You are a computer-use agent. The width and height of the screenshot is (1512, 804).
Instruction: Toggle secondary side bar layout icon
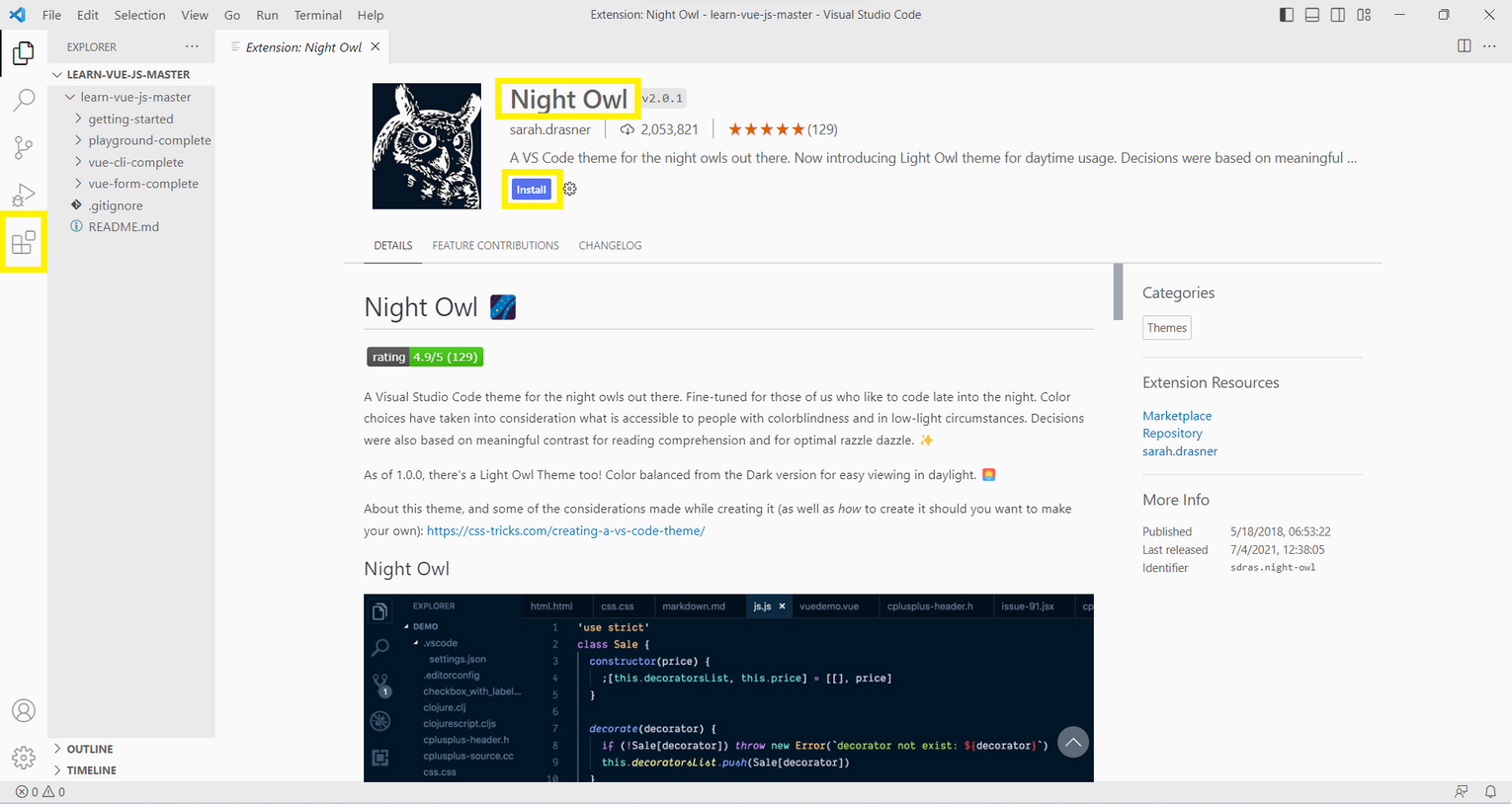[x=1338, y=15]
